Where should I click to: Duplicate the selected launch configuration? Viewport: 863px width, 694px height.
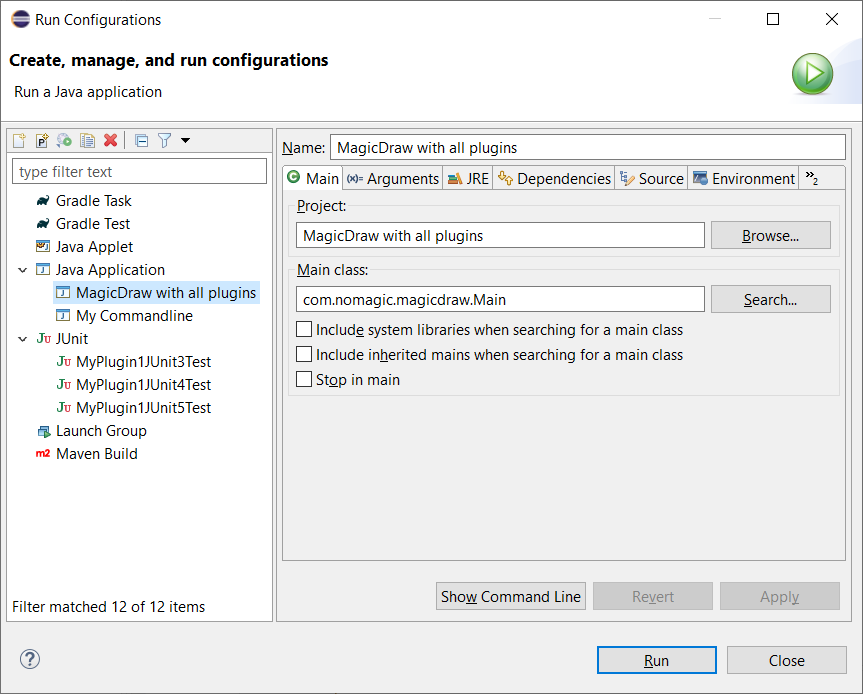pos(87,141)
